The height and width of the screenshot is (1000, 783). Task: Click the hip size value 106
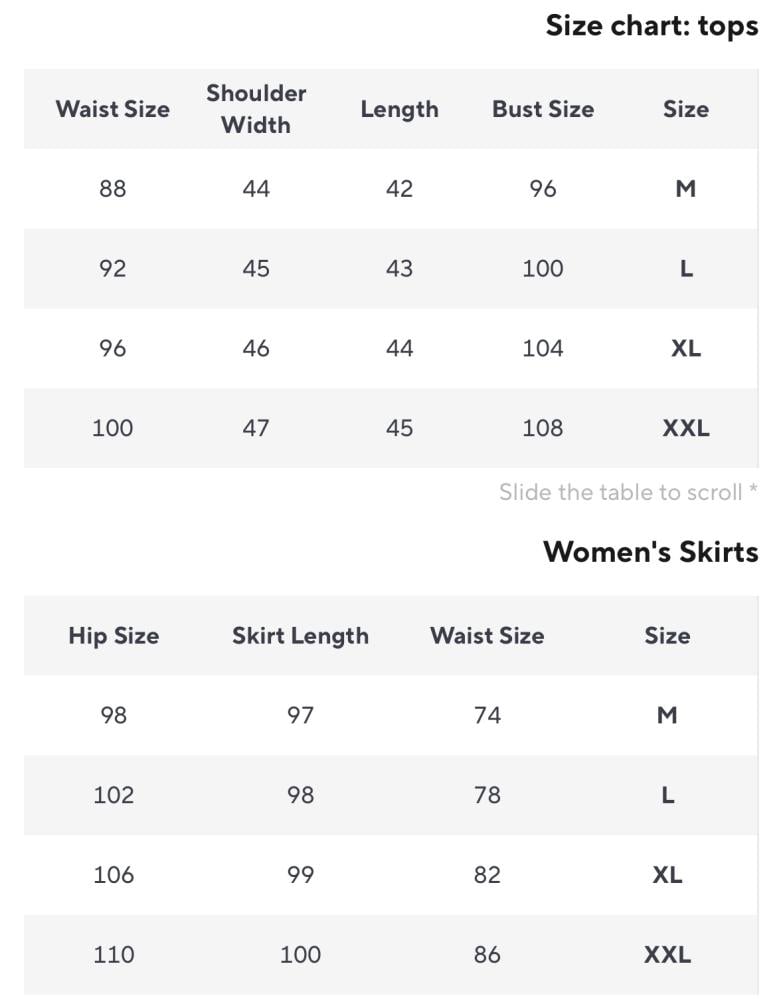tap(113, 875)
